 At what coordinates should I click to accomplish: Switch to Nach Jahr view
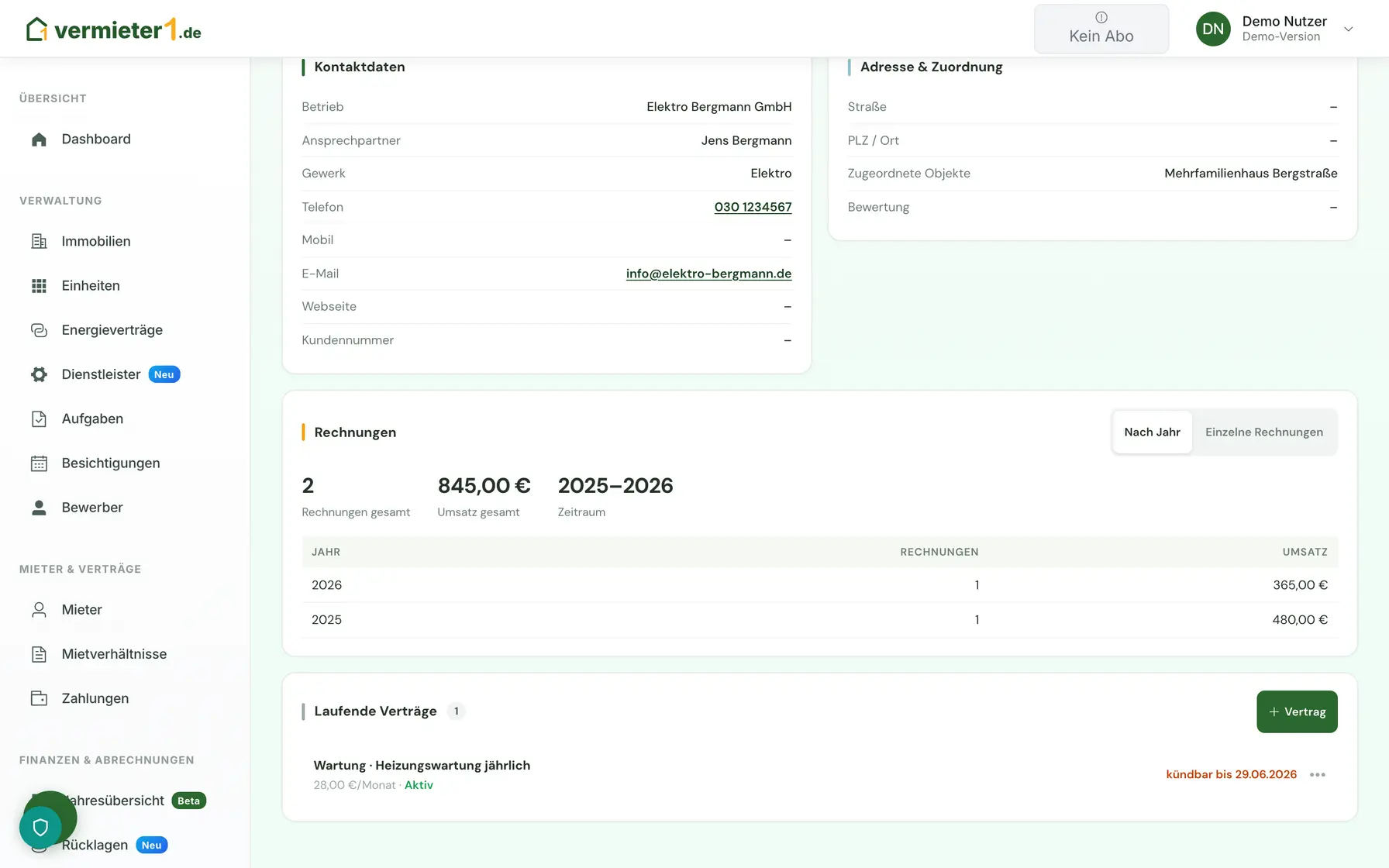(x=1152, y=432)
